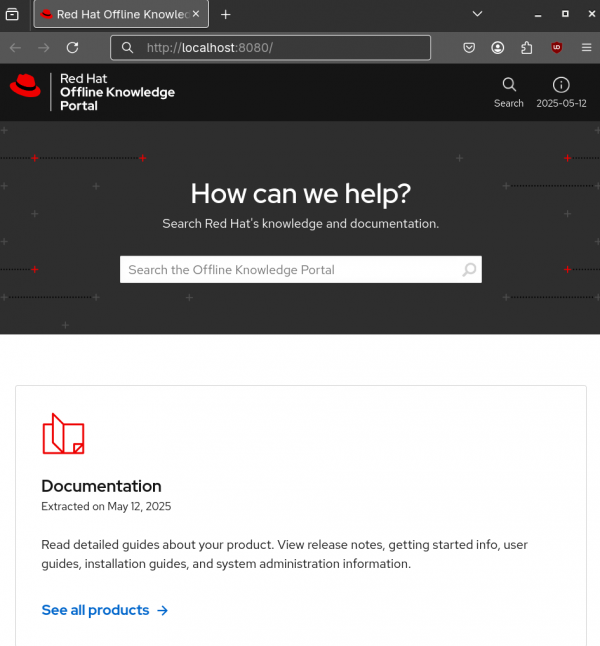The height and width of the screenshot is (646, 600).
Task: Open a new tab with plus button
Action: [x=225, y=15]
